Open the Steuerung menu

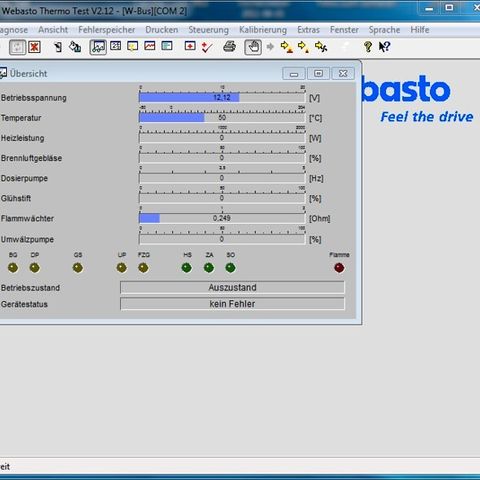point(209,30)
